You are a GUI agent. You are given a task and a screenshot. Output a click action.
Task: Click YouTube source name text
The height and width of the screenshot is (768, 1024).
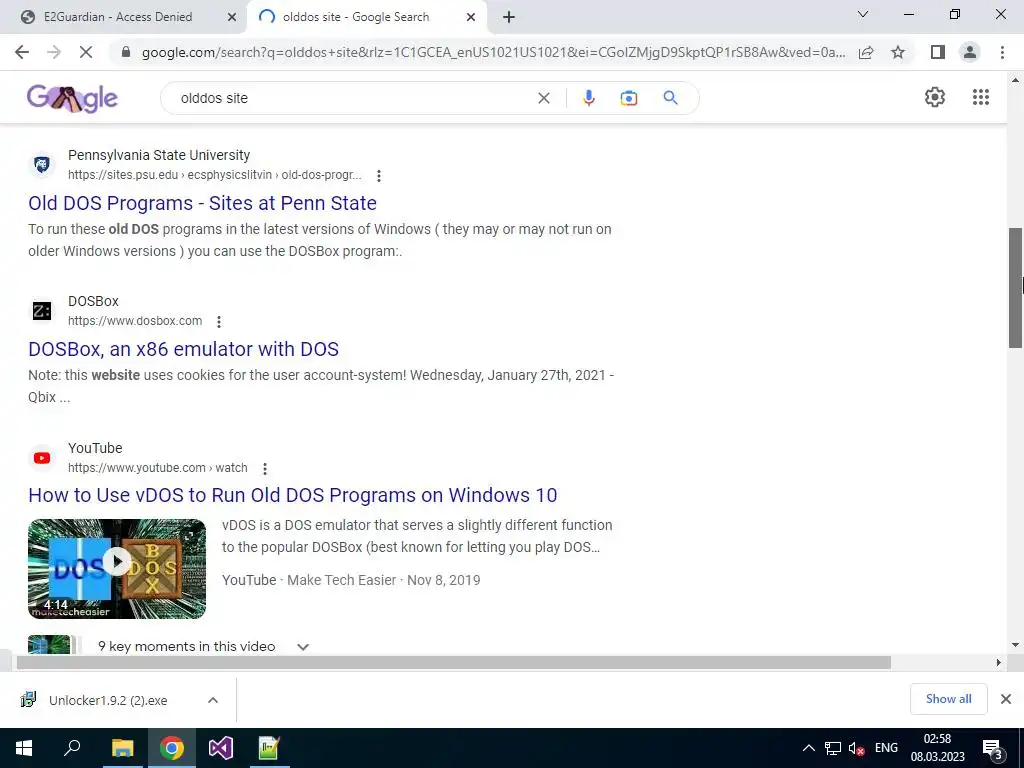tap(95, 448)
